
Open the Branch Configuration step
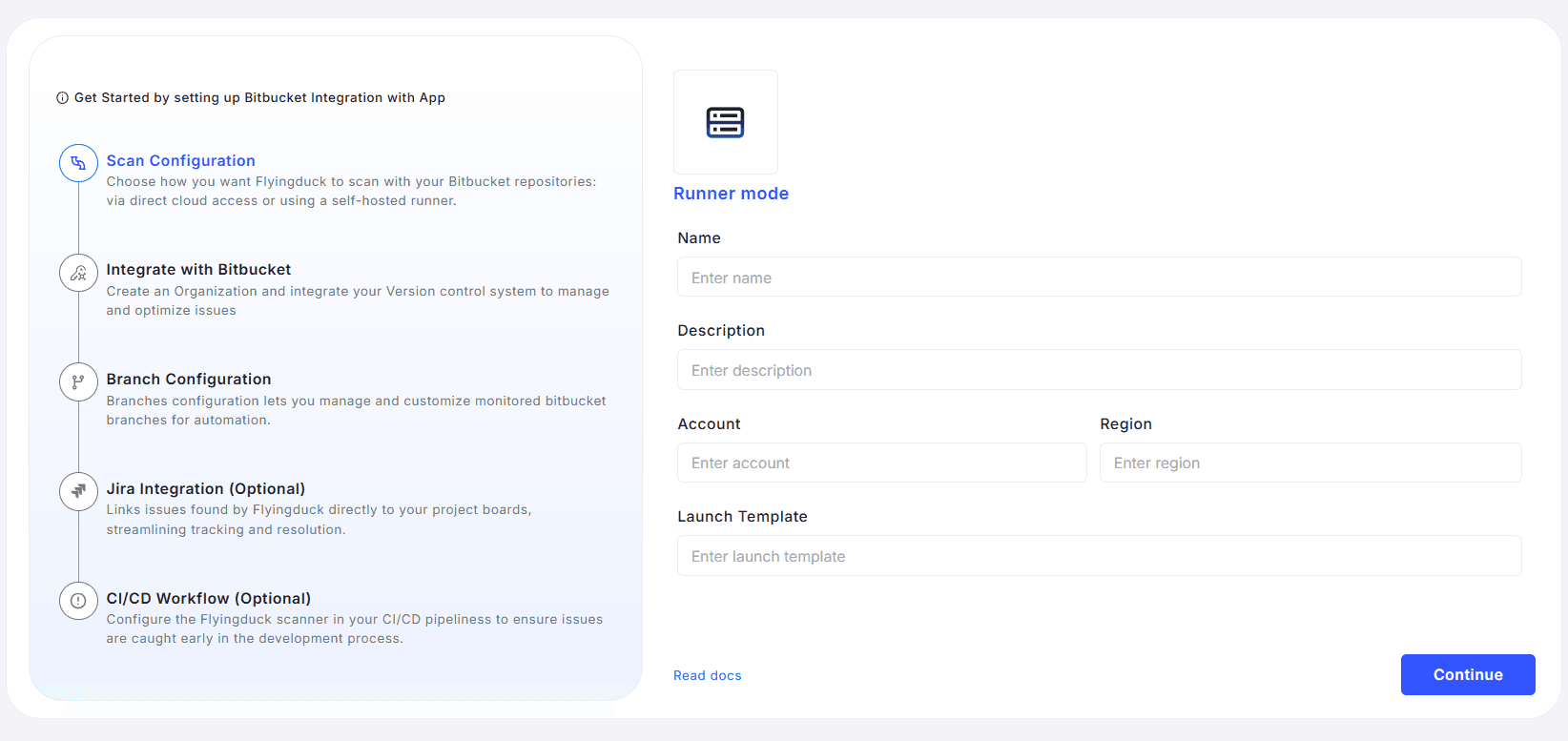point(189,380)
